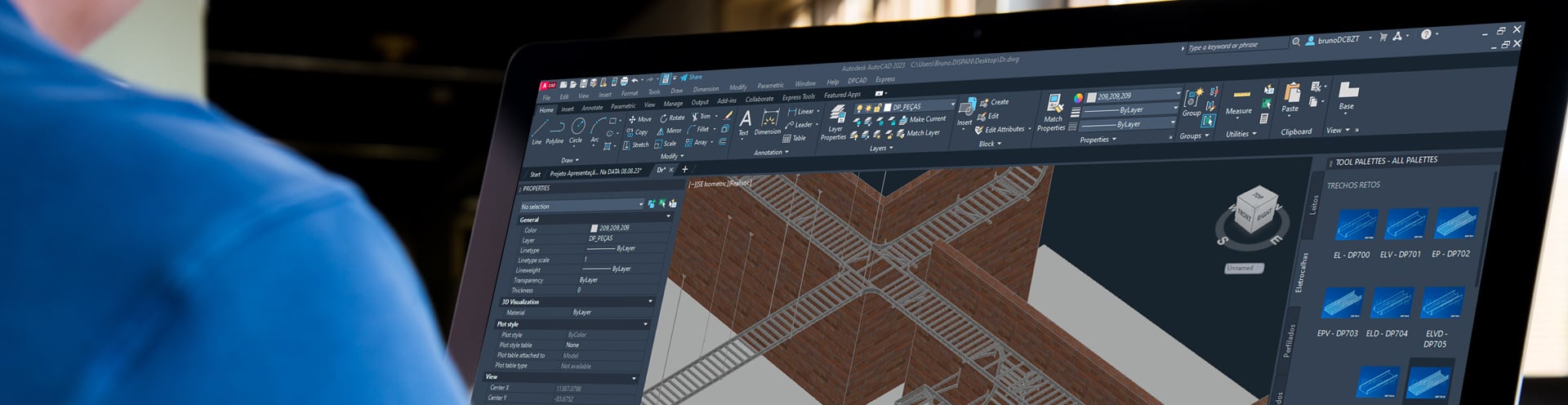This screenshot has width=1568, height=405.
Task: Click the Paste clipboard icon
Action: (1291, 96)
